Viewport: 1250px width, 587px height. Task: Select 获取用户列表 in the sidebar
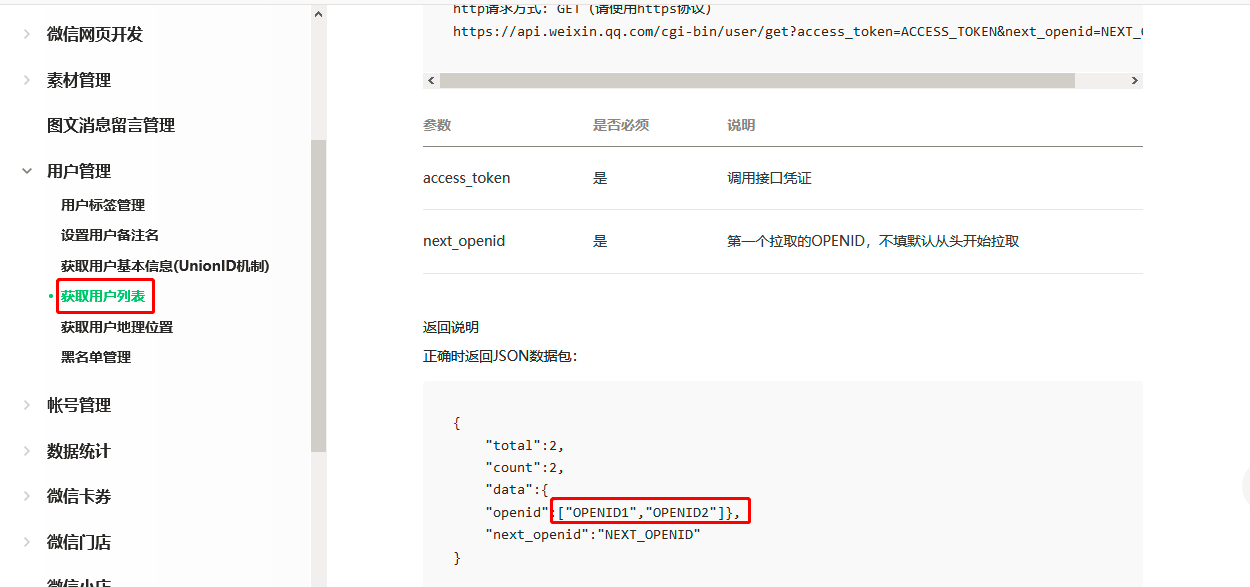105,296
